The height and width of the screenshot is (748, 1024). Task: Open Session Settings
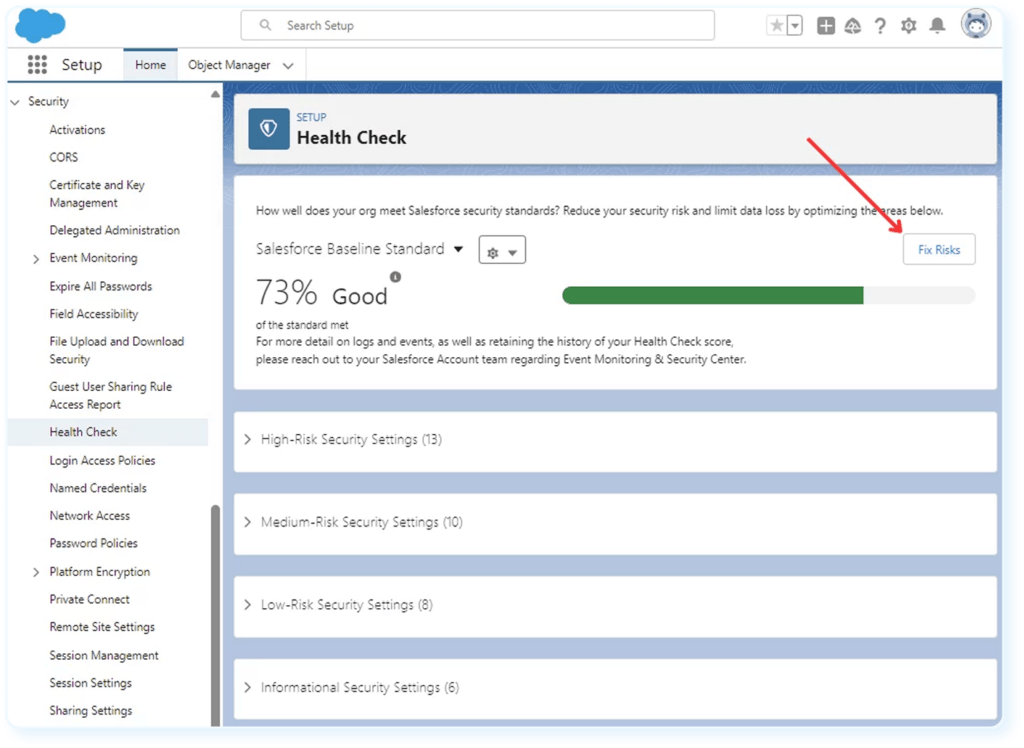[x=90, y=683]
